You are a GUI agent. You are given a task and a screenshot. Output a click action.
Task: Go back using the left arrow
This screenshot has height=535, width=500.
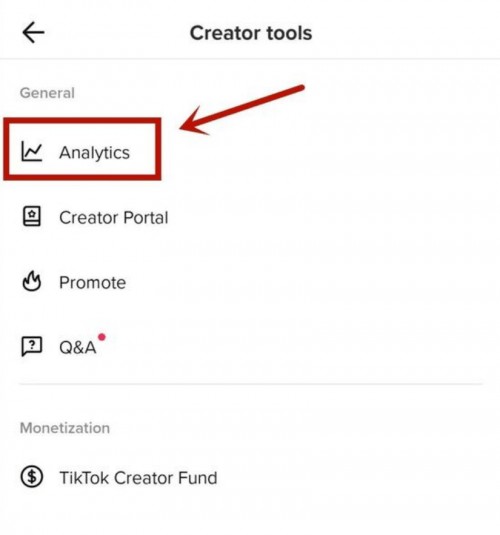point(33,32)
